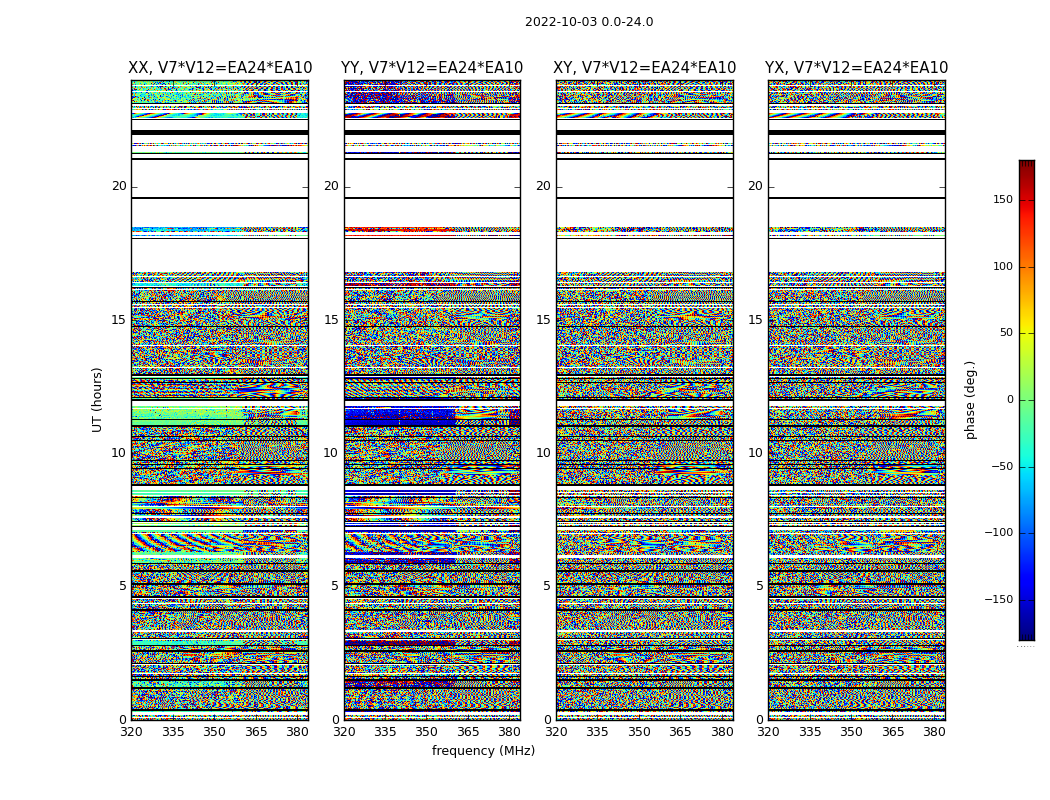The image size is (1050, 800).
Task: Click the colorbar tick label 100
Action: (x=1003, y=266)
